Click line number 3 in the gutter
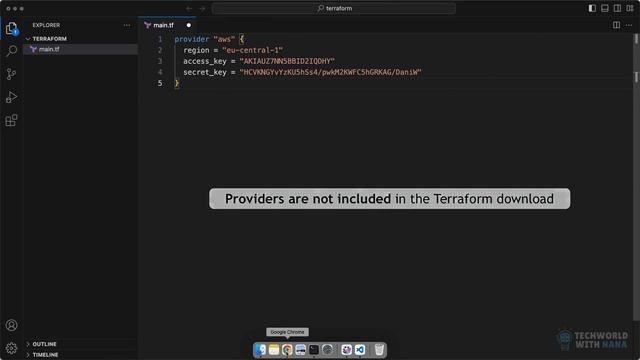This screenshot has width=640, height=360. [x=160, y=61]
